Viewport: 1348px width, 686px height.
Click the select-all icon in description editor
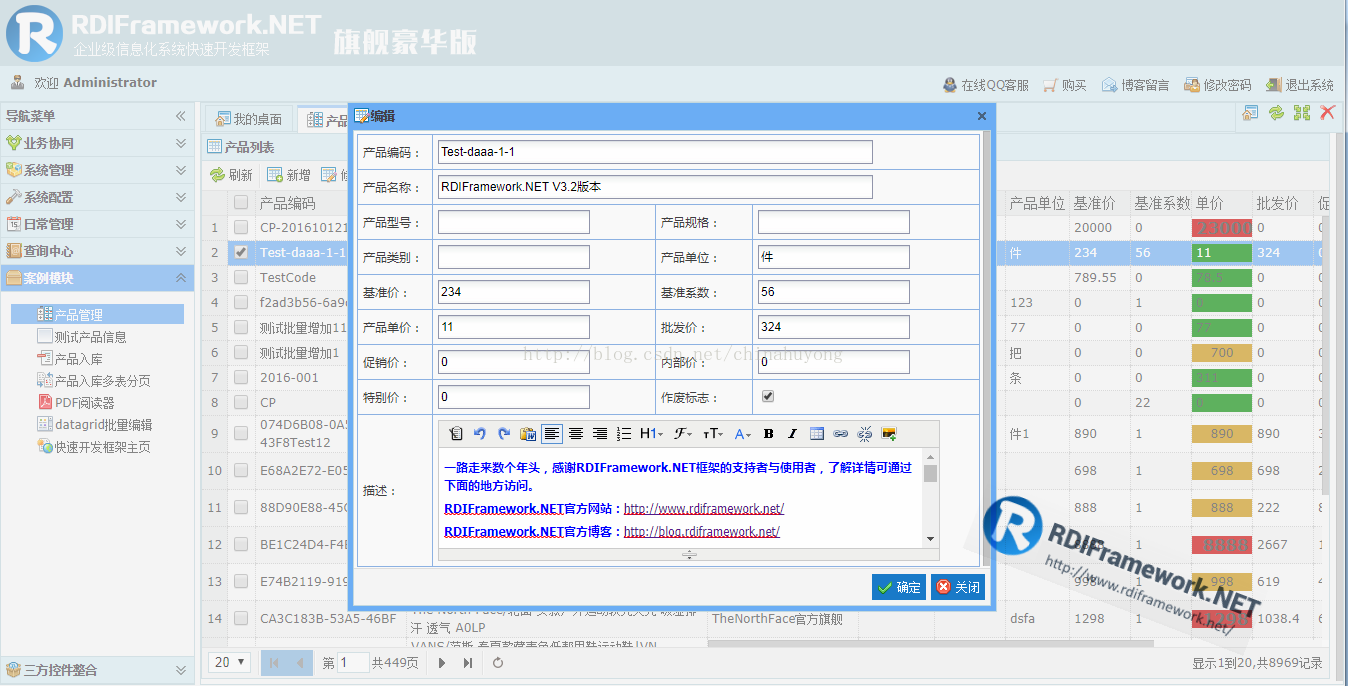point(456,433)
